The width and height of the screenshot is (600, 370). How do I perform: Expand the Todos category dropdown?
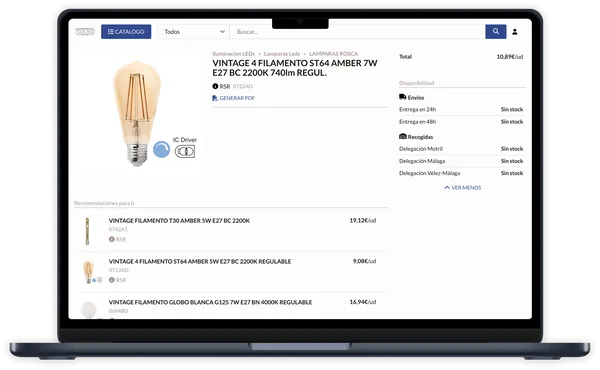click(x=194, y=32)
